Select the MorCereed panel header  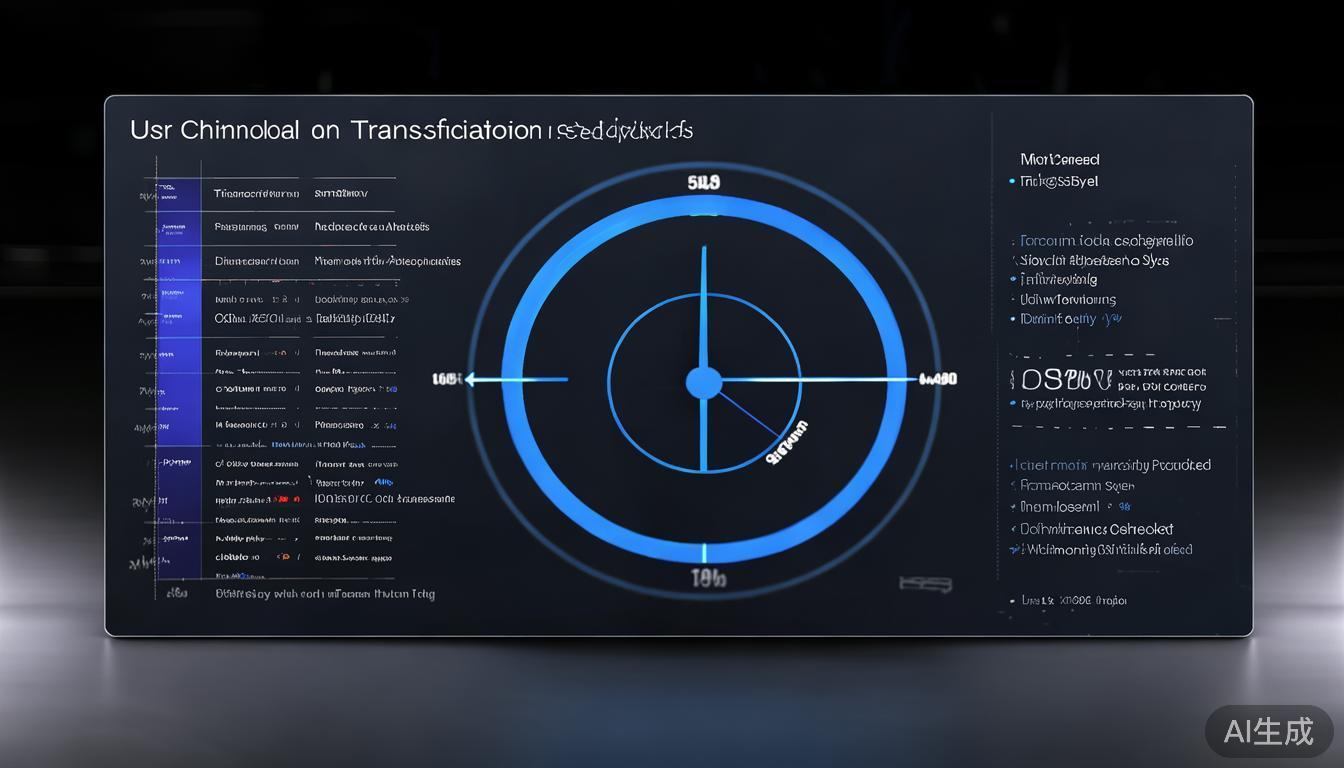(x=1062, y=159)
